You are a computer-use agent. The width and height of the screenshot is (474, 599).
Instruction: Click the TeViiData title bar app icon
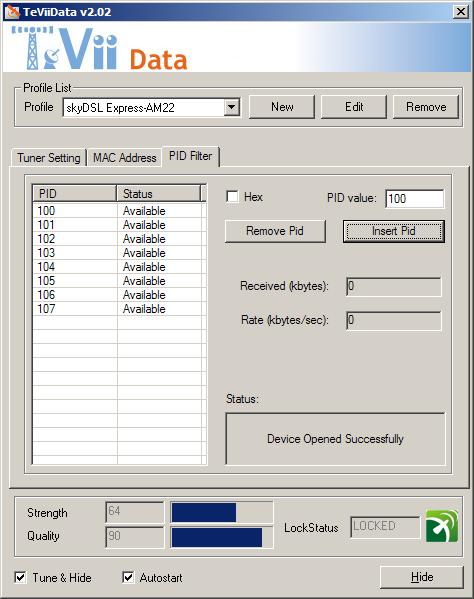pos(12,12)
